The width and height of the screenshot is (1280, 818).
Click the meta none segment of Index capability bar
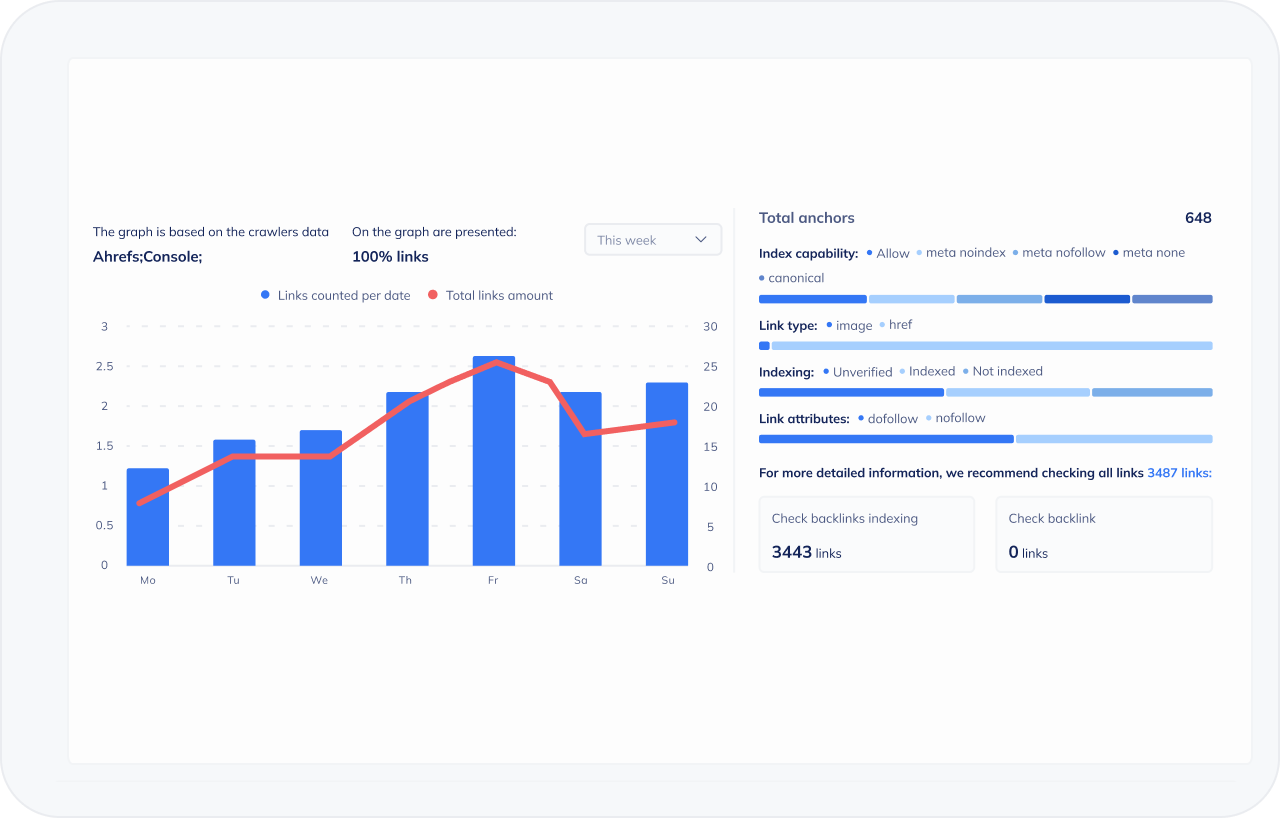coord(1087,299)
